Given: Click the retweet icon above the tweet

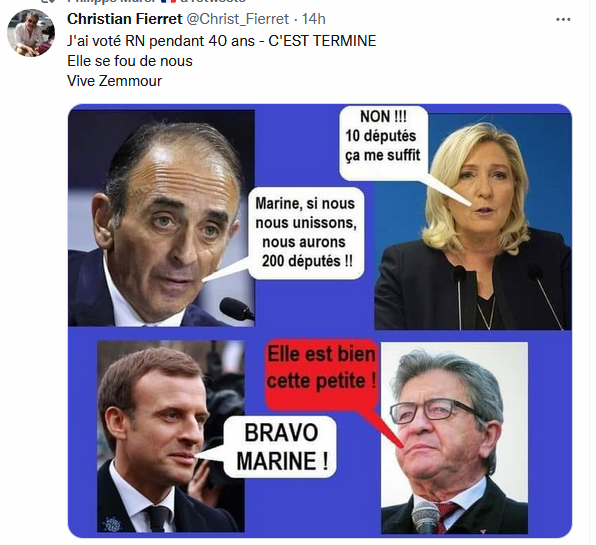Looking at the screenshot, I should [x=49, y=1].
